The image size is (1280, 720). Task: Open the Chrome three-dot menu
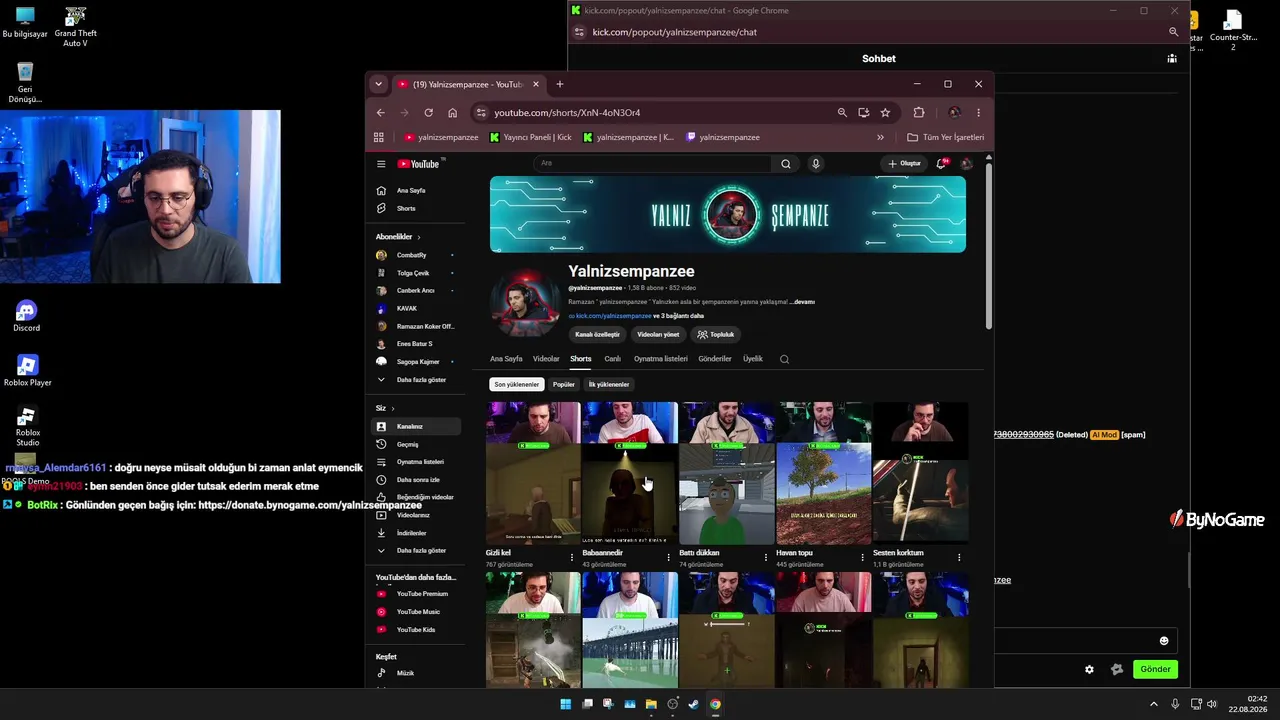click(x=978, y=113)
